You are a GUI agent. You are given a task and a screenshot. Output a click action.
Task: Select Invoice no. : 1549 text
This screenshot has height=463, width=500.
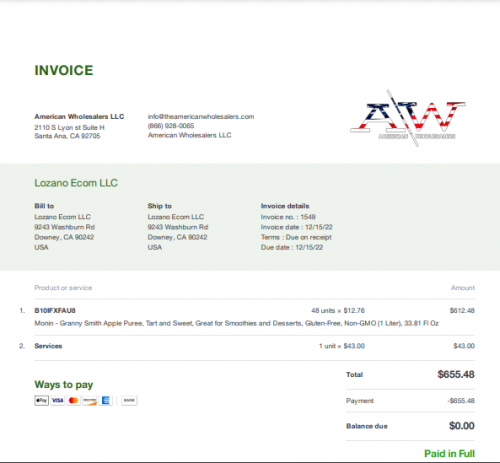[x=288, y=217]
